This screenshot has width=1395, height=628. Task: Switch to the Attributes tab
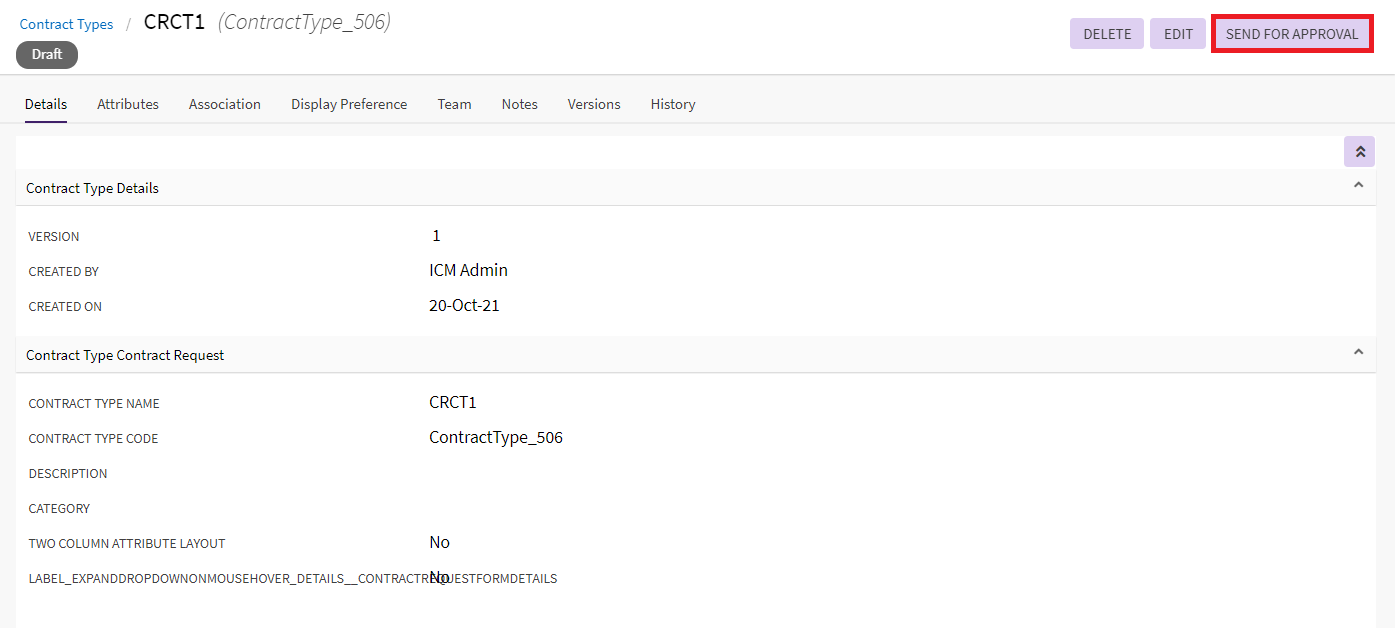[128, 104]
